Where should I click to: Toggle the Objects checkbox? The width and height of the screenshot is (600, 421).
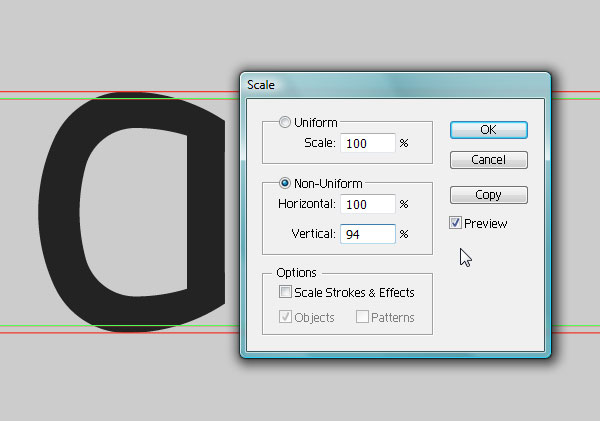tap(285, 317)
